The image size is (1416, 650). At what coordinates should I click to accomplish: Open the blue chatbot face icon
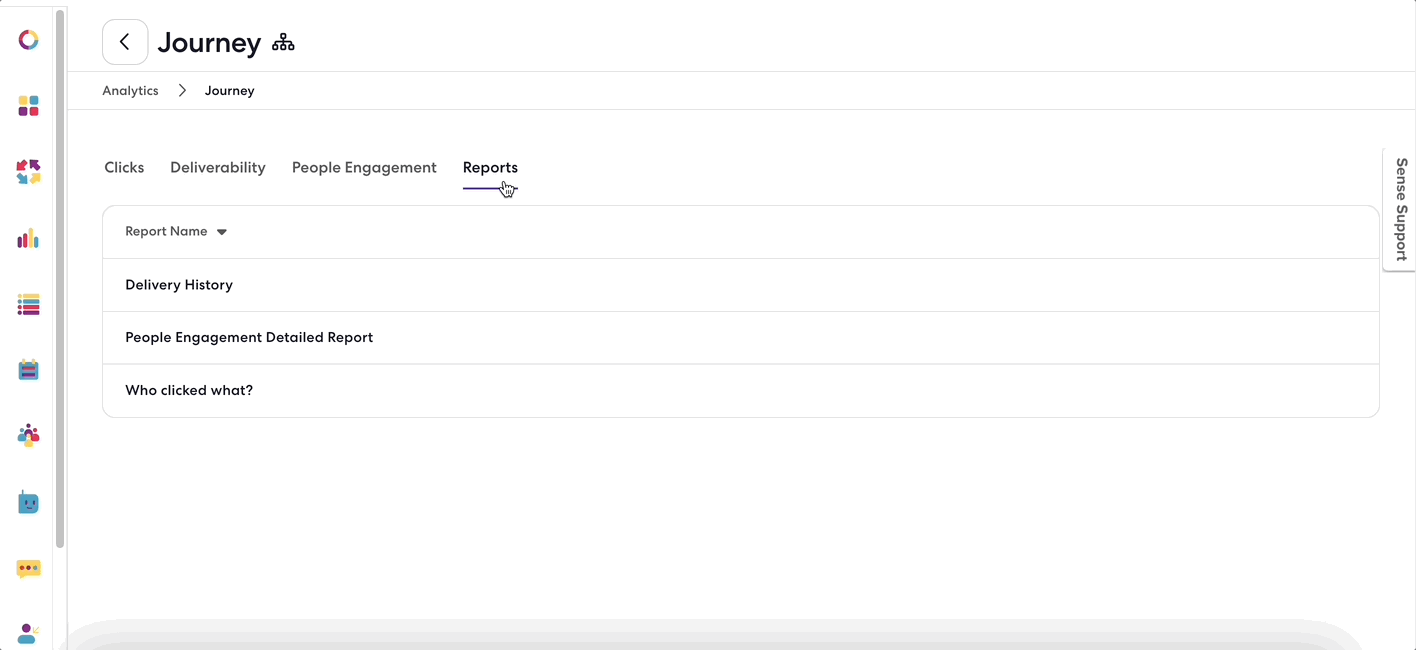28,502
